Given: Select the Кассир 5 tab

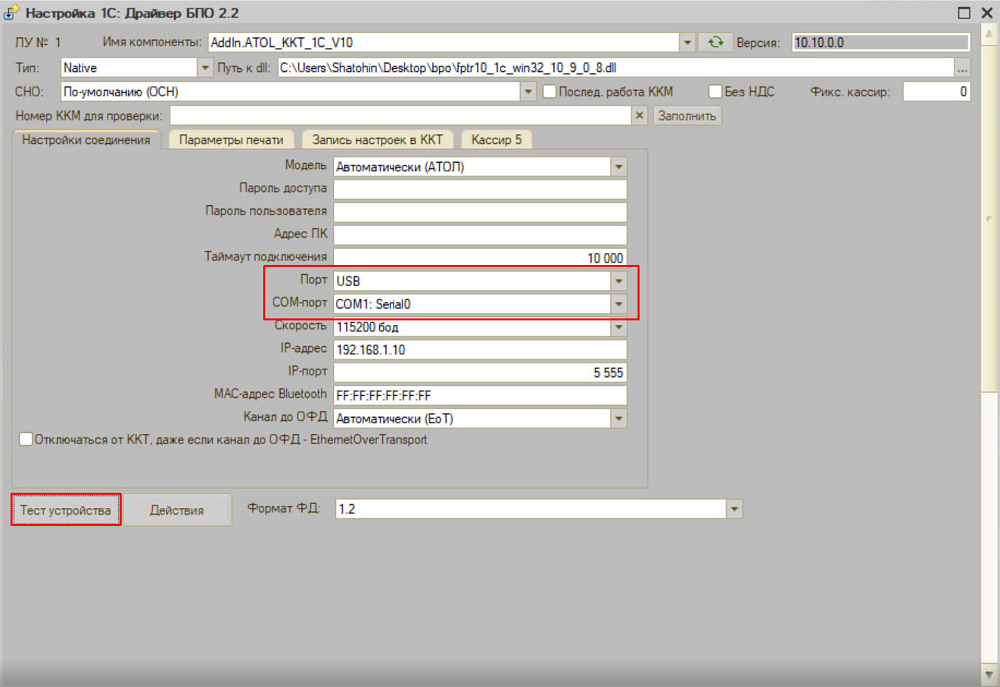Looking at the screenshot, I should 496,140.
